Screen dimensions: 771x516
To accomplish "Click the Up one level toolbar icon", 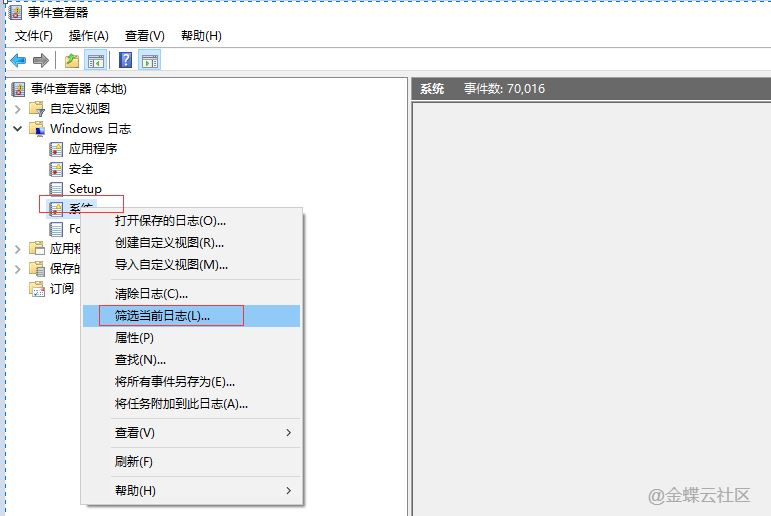I will point(72,61).
